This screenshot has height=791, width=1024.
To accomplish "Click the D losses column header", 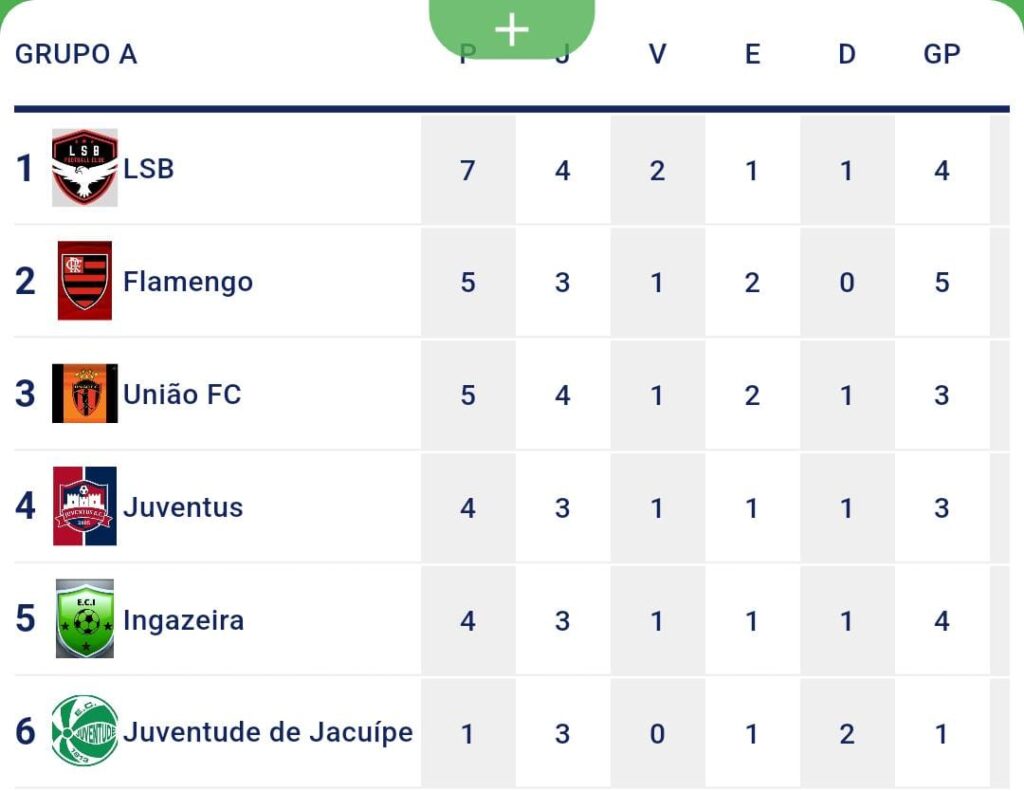I will (847, 54).
